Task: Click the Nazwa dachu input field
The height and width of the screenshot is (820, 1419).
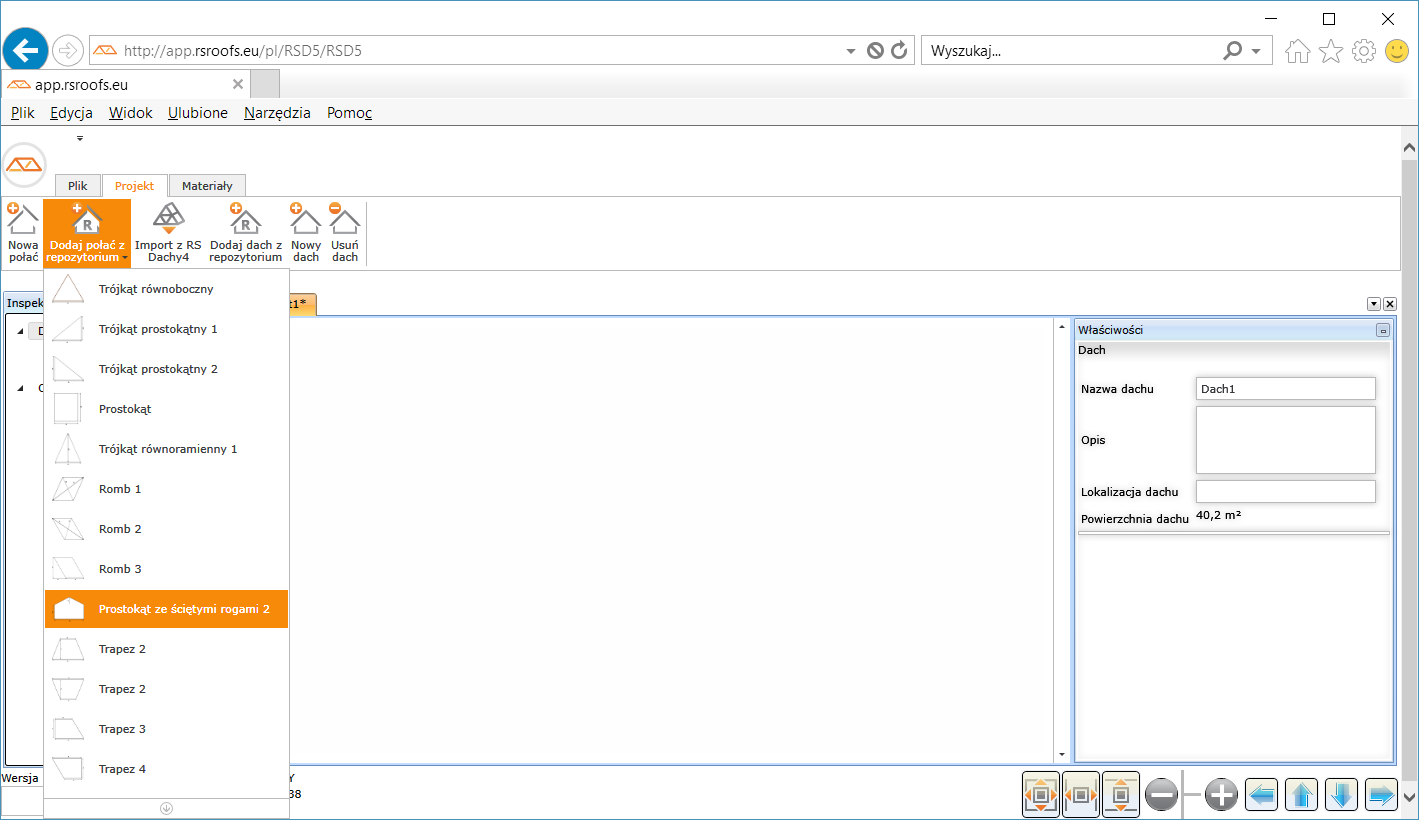Action: click(1285, 389)
